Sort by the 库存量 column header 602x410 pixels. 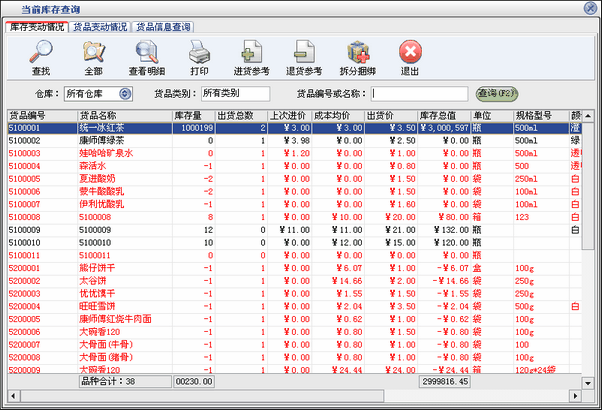pyautogui.click(x=191, y=116)
